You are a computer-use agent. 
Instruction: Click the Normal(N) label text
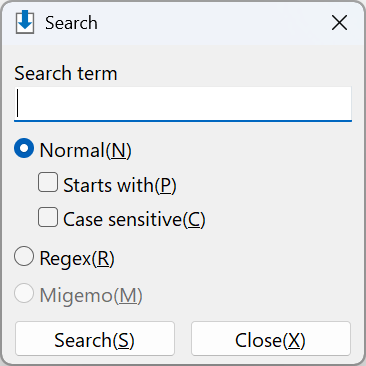coord(86,150)
